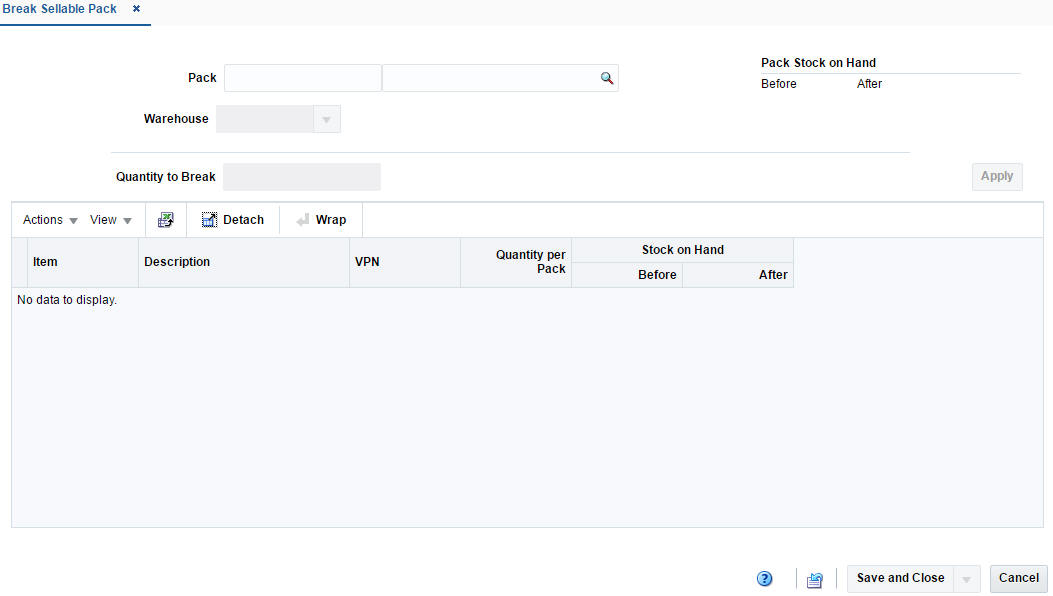Click the Stock on Hand Before column header
The height and width of the screenshot is (596, 1053).
[x=627, y=275]
